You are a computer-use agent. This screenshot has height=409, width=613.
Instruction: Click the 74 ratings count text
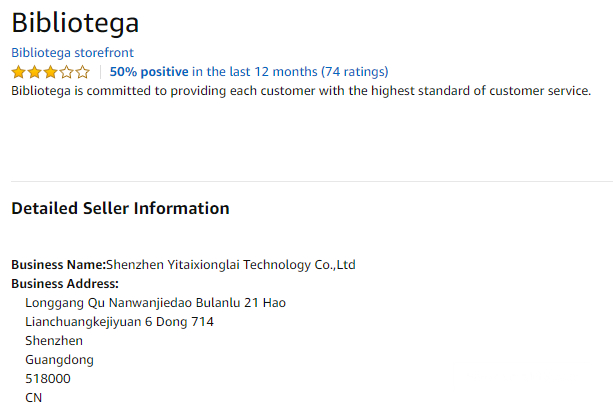coord(355,72)
